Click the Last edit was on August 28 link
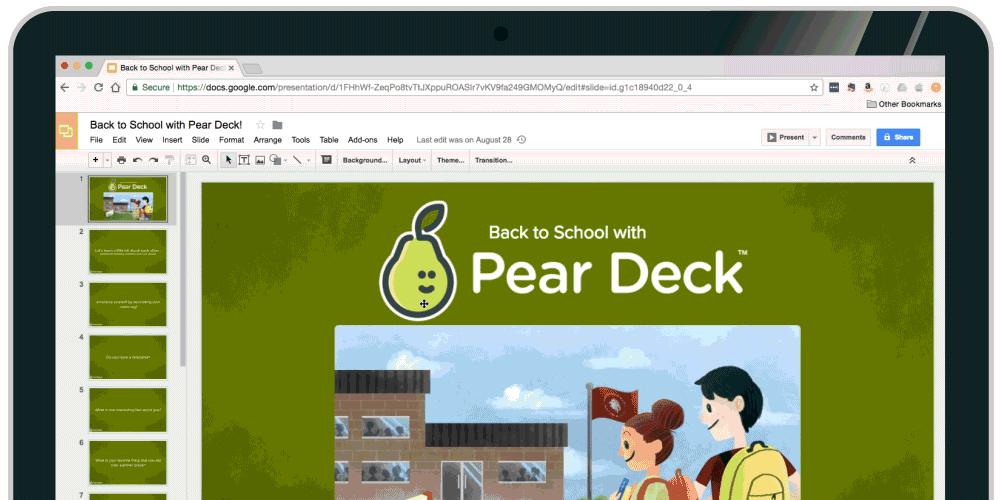 point(465,140)
